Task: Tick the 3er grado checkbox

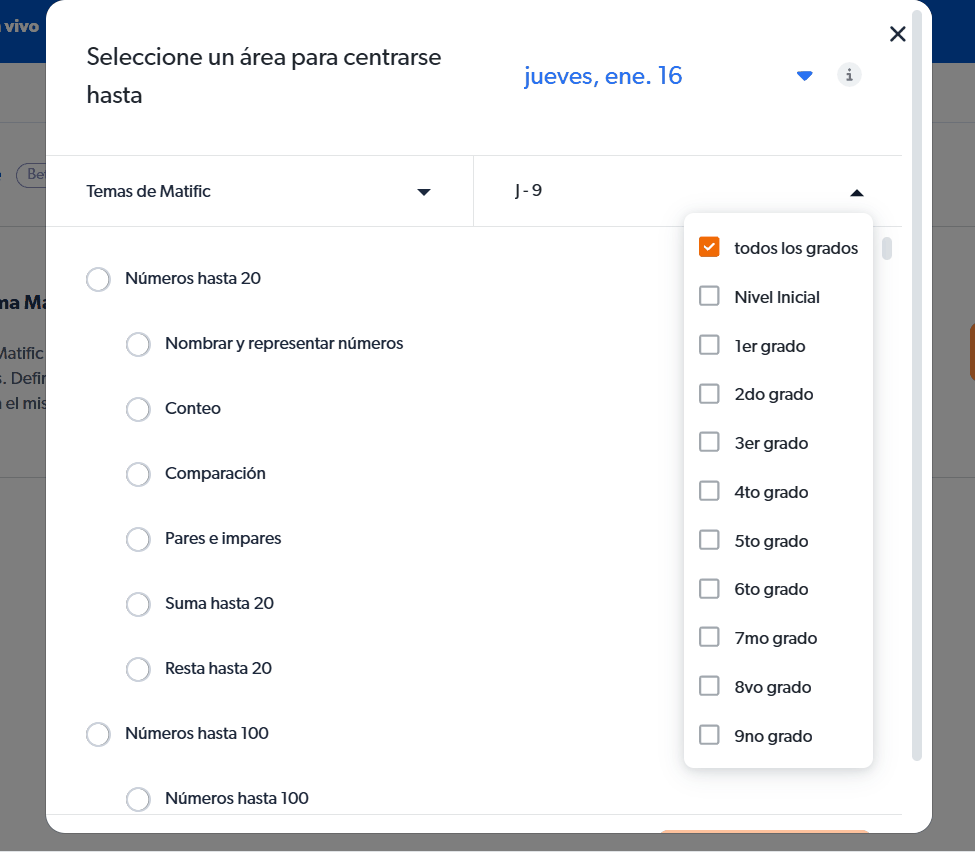Action: (x=709, y=442)
